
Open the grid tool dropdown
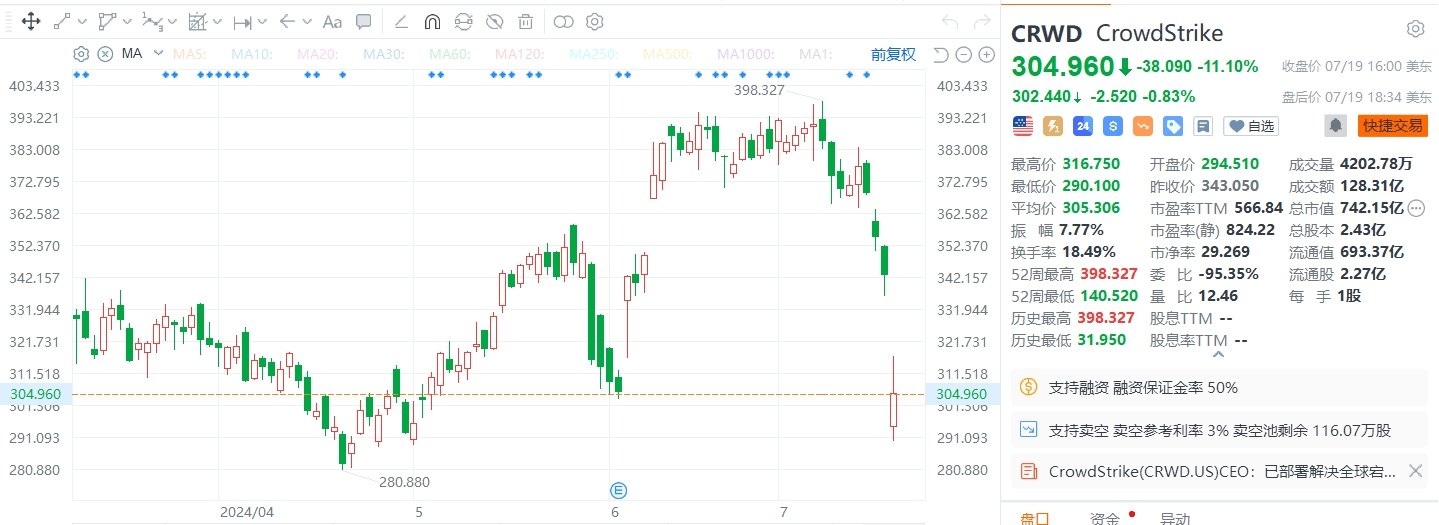tap(217, 21)
